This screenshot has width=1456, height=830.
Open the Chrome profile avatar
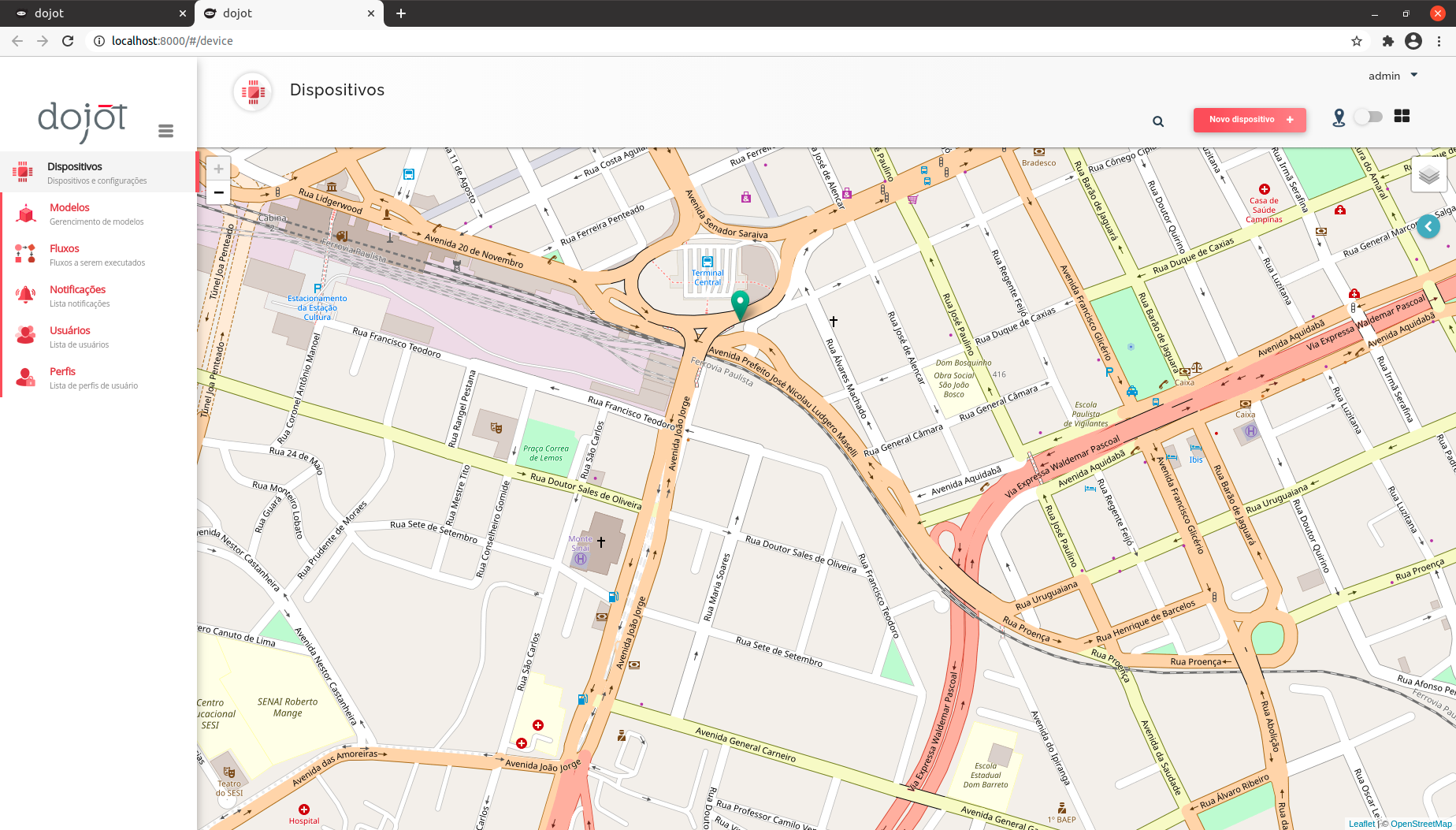(x=1413, y=41)
